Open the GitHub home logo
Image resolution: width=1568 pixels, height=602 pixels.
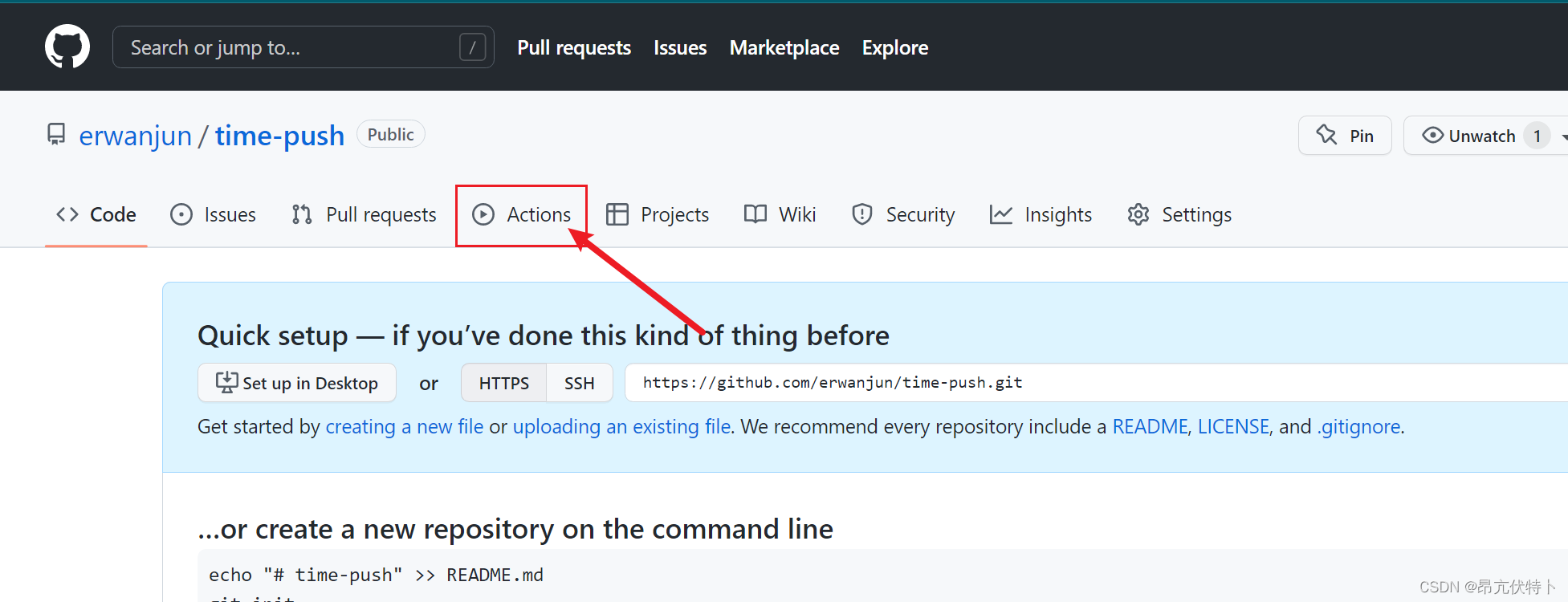coord(67,47)
